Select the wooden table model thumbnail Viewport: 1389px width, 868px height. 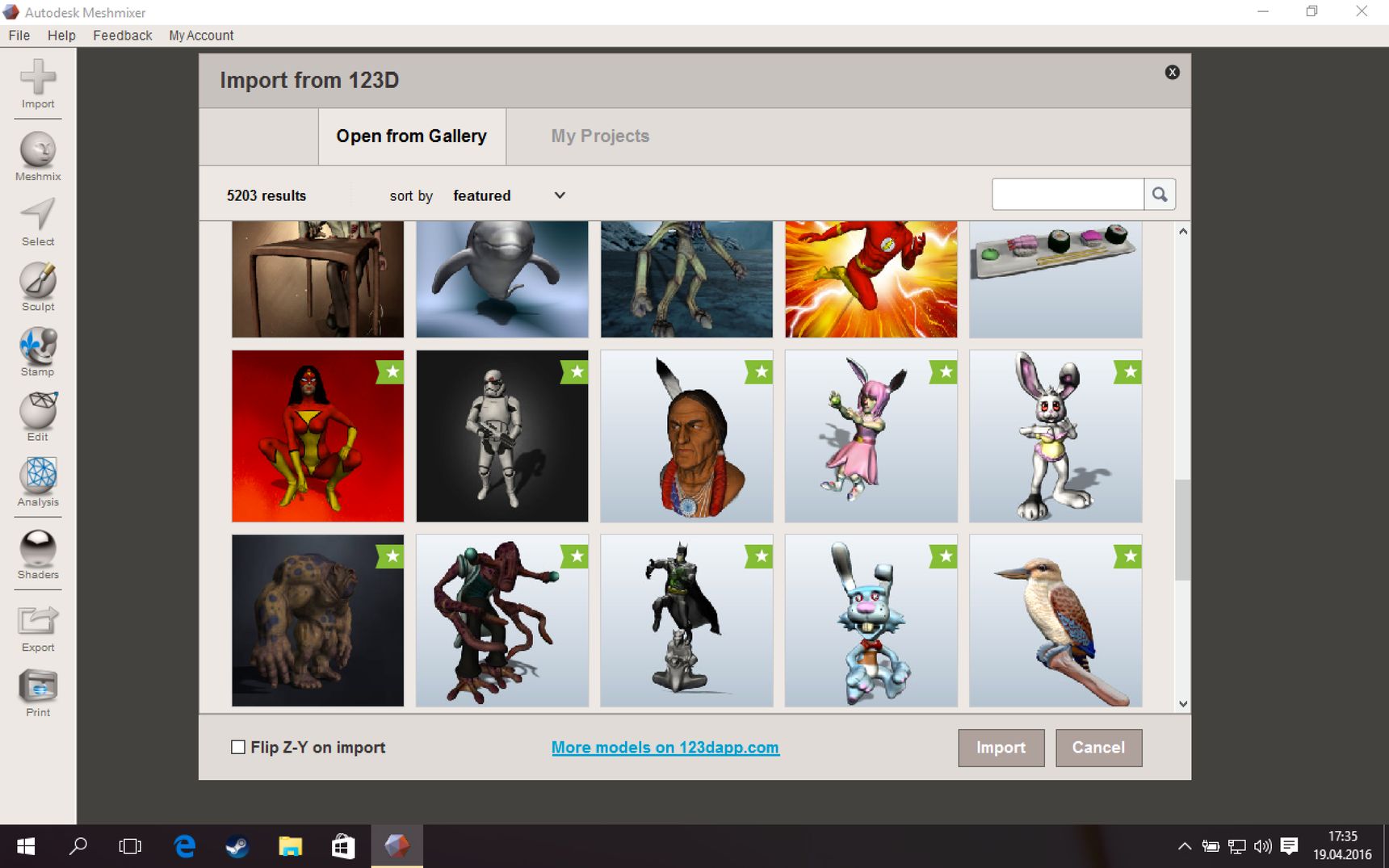(x=317, y=279)
